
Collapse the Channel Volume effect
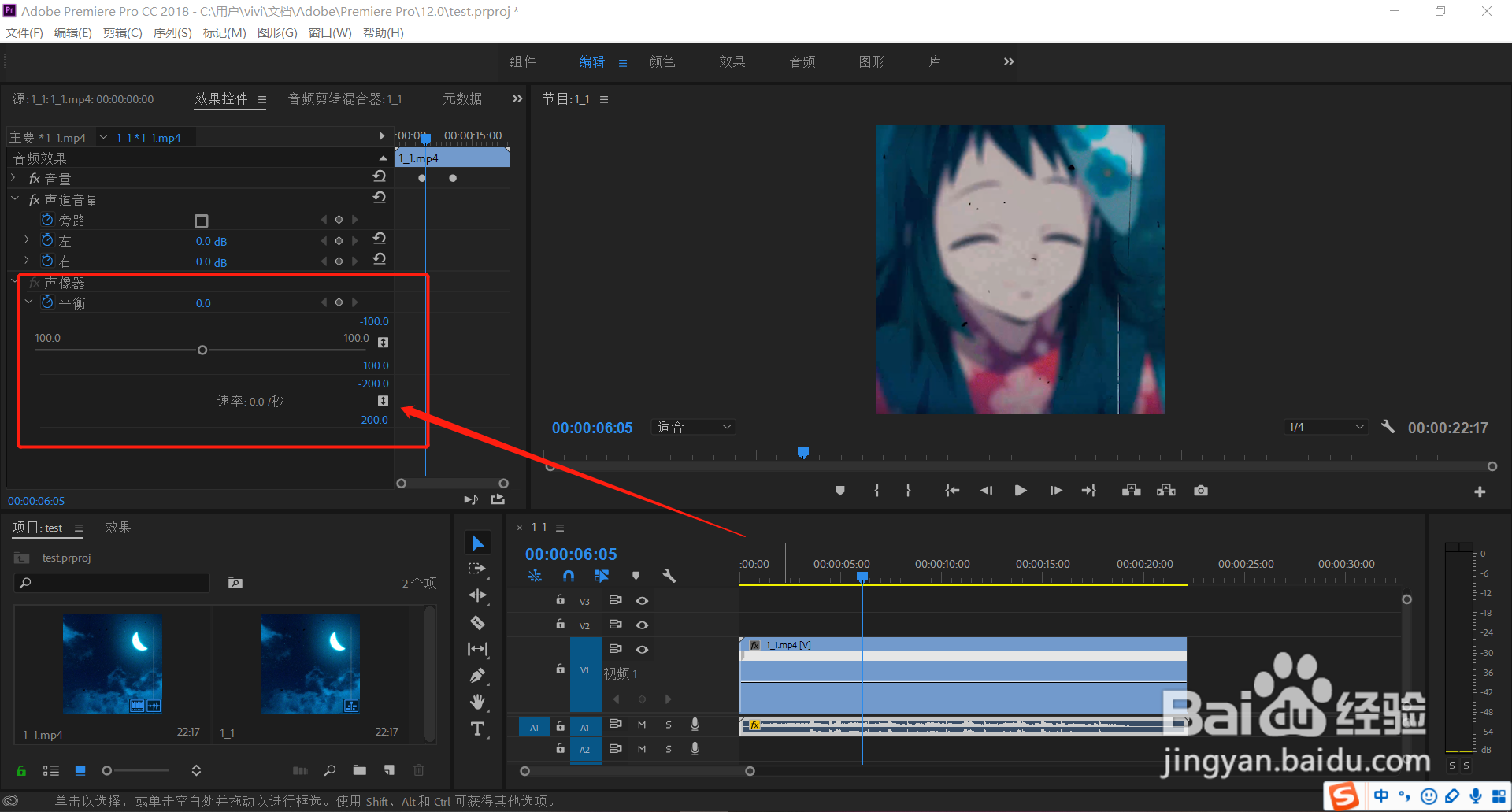(x=15, y=199)
